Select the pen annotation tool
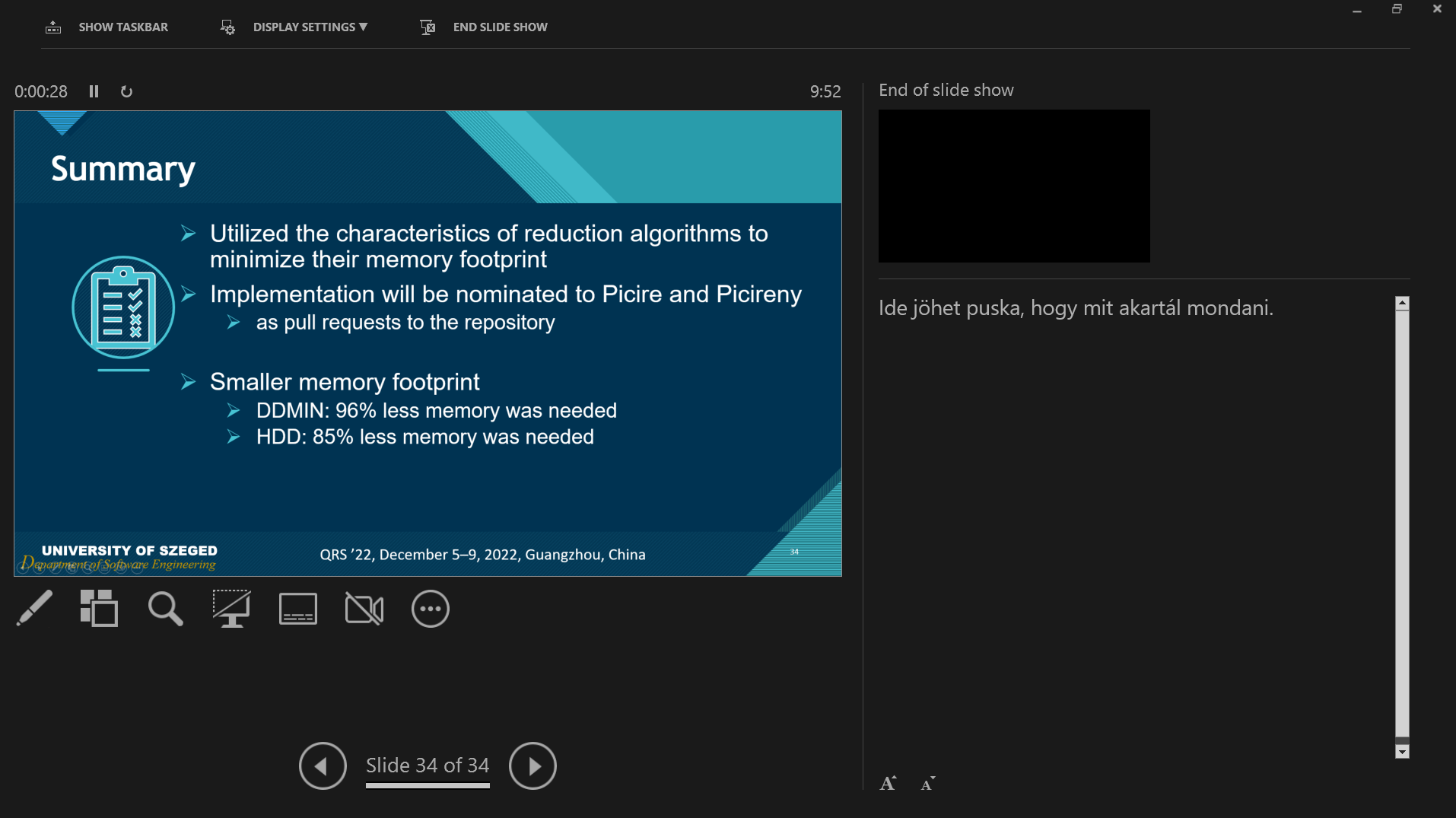1456x818 pixels. coord(33,609)
